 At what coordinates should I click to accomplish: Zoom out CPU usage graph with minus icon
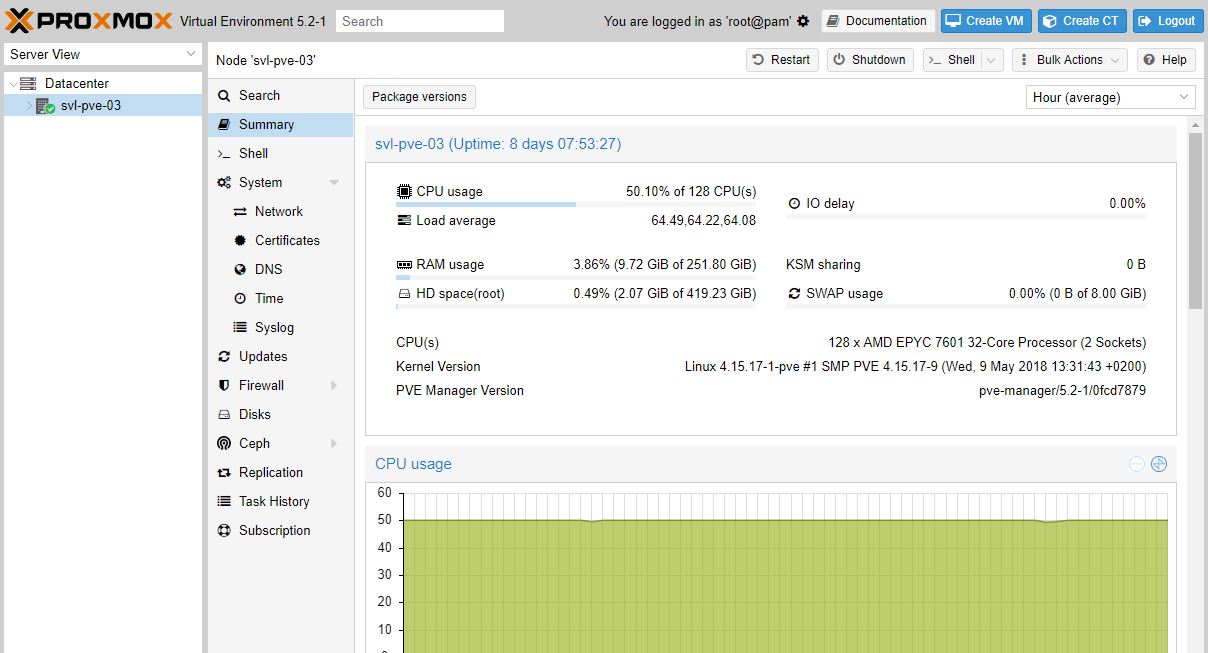1137,464
